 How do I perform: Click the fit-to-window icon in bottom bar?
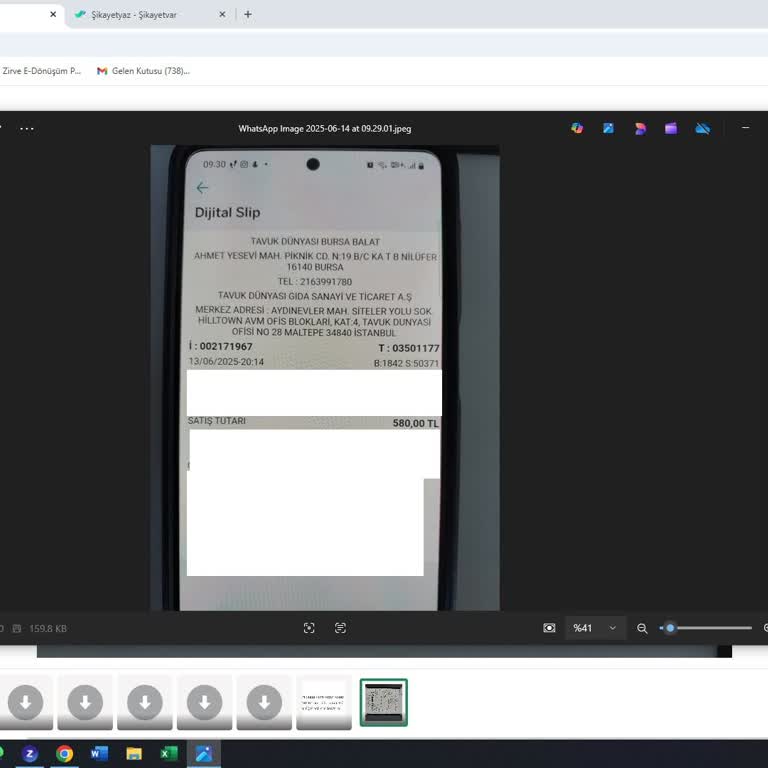pos(309,628)
